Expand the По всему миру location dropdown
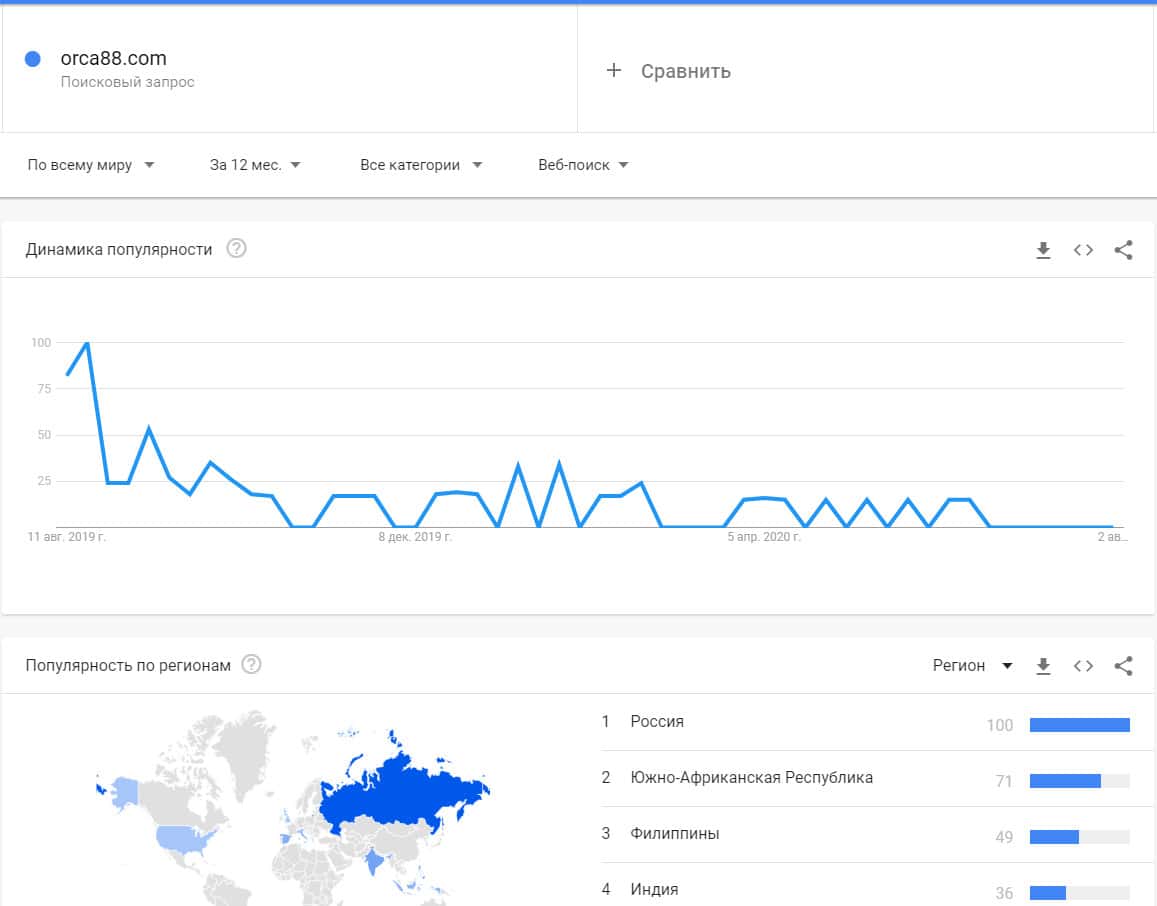 [x=91, y=165]
